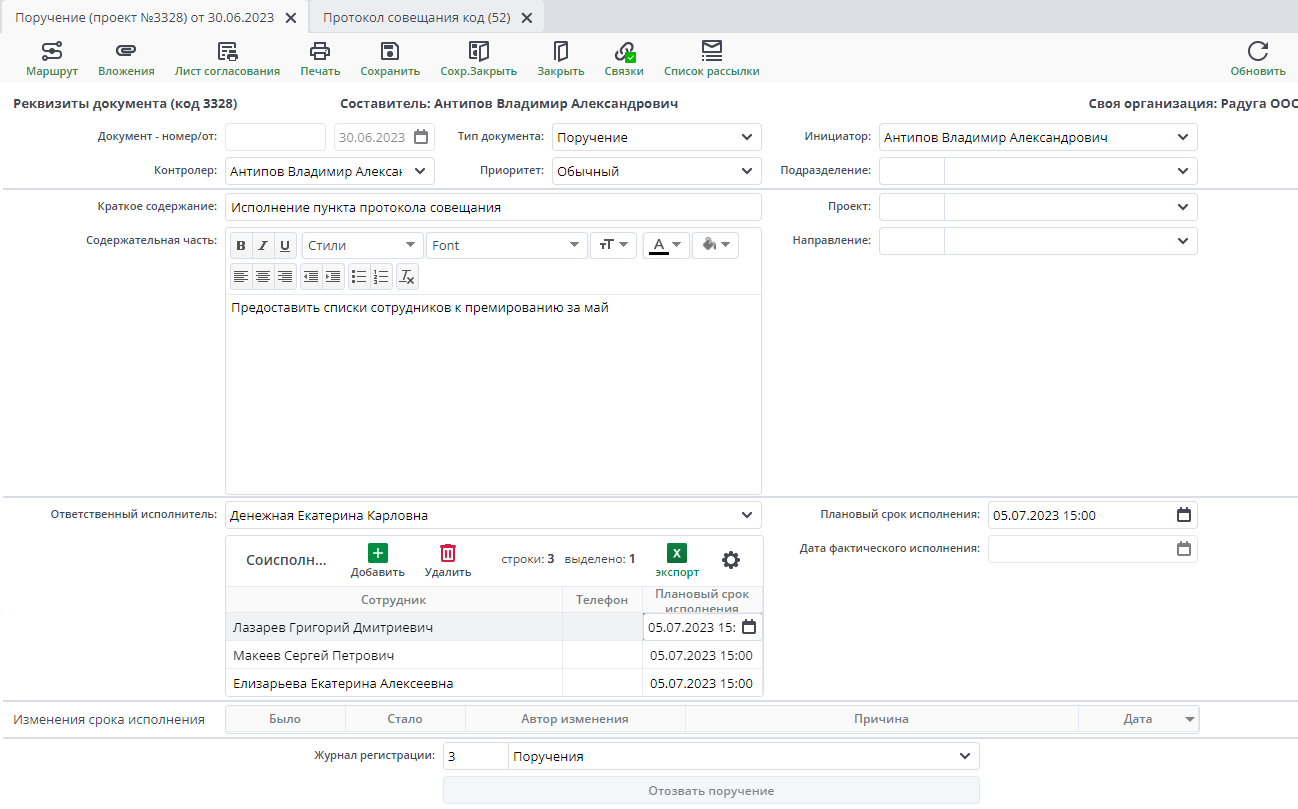This screenshot has height=809, width=1298.
Task: Expand Подразделение dropdown
Action: [1183, 171]
